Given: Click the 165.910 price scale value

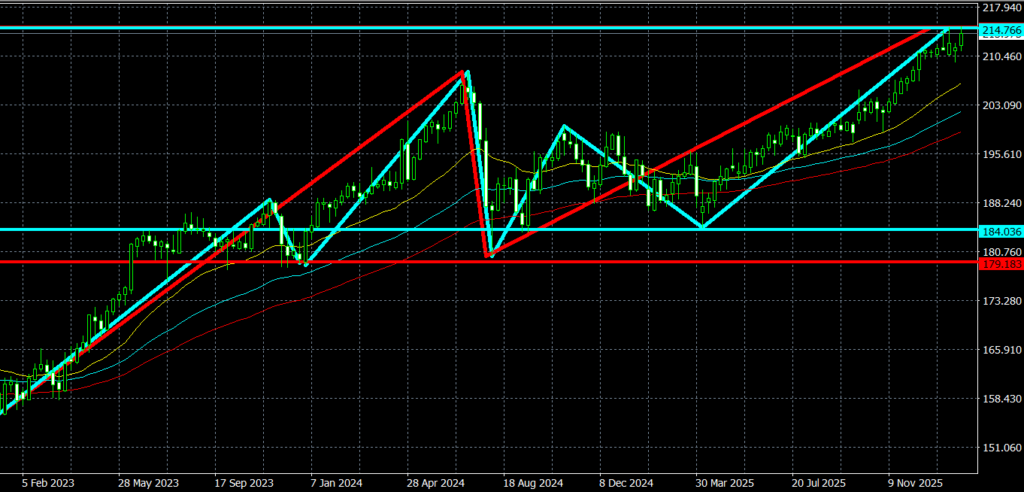Looking at the screenshot, I should pos(1000,351).
